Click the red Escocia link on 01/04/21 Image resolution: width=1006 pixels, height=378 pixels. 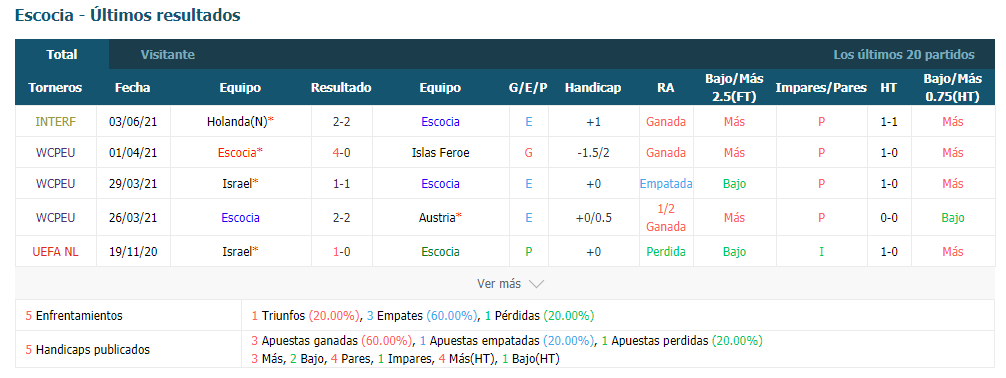point(240,153)
